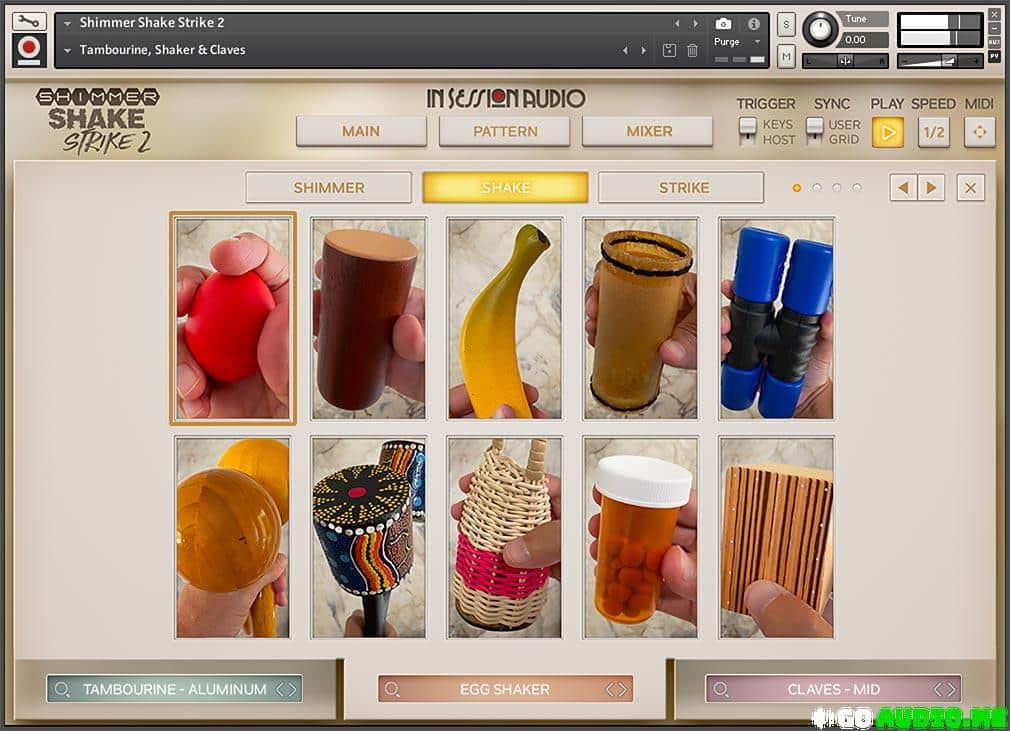Adjust the volume slider
This screenshot has width=1010, height=731.
[940, 61]
